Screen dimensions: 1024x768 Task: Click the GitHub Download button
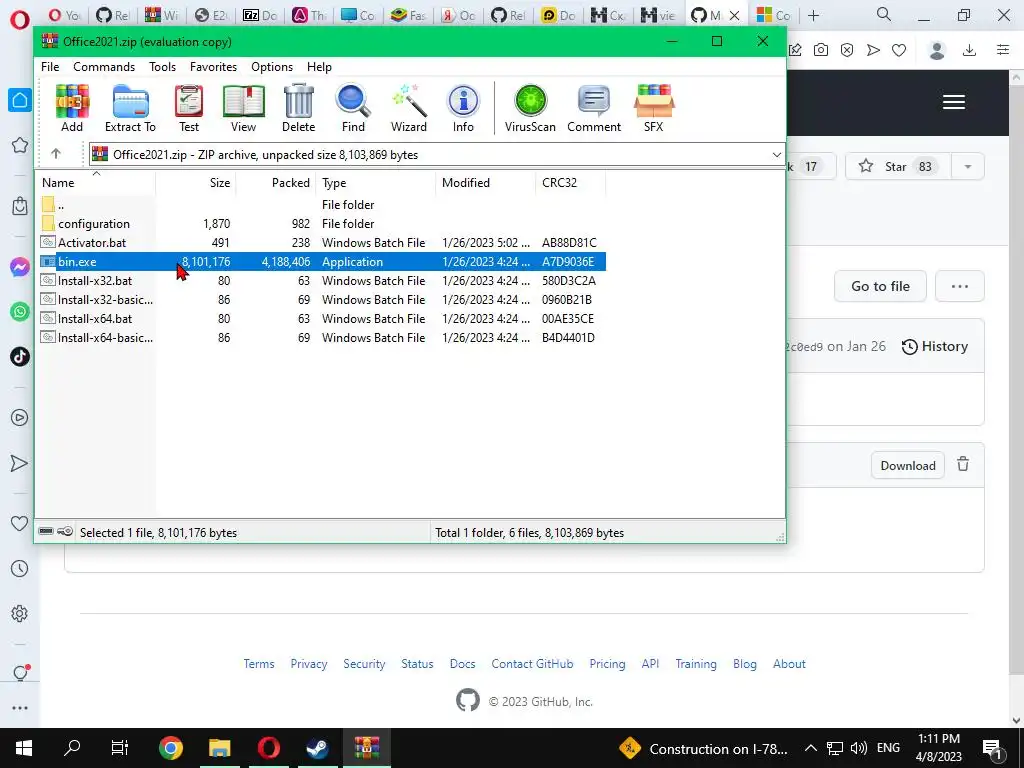tap(908, 466)
